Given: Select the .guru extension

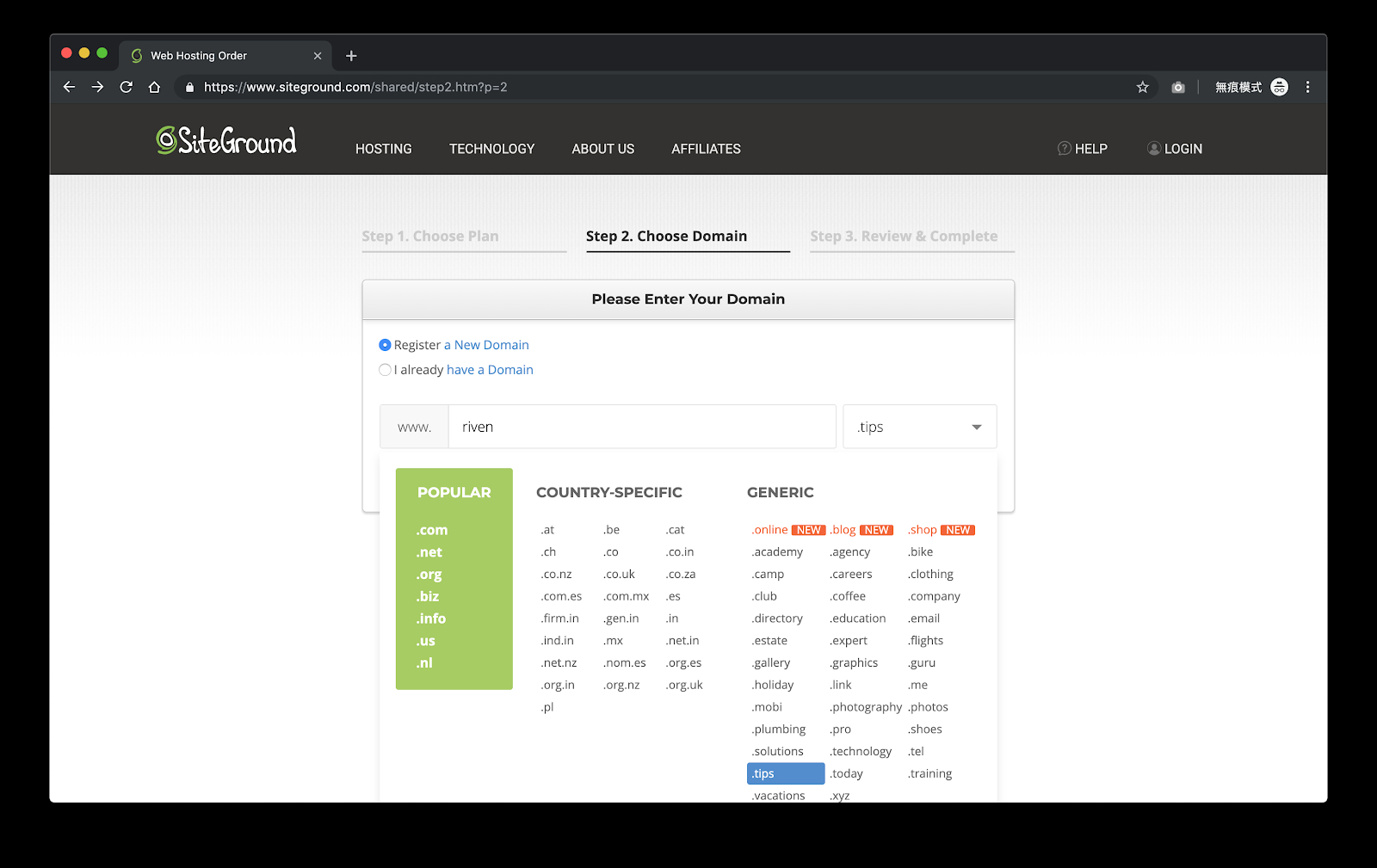Looking at the screenshot, I should point(921,662).
